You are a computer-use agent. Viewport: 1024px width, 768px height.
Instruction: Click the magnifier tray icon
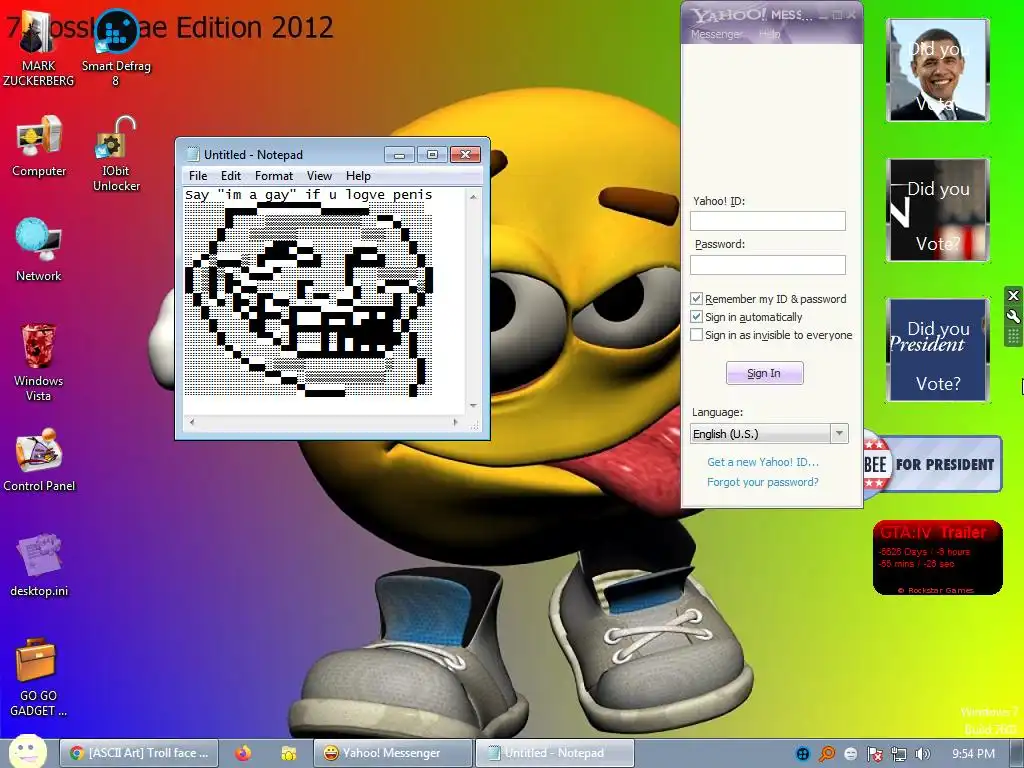(x=827, y=754)
